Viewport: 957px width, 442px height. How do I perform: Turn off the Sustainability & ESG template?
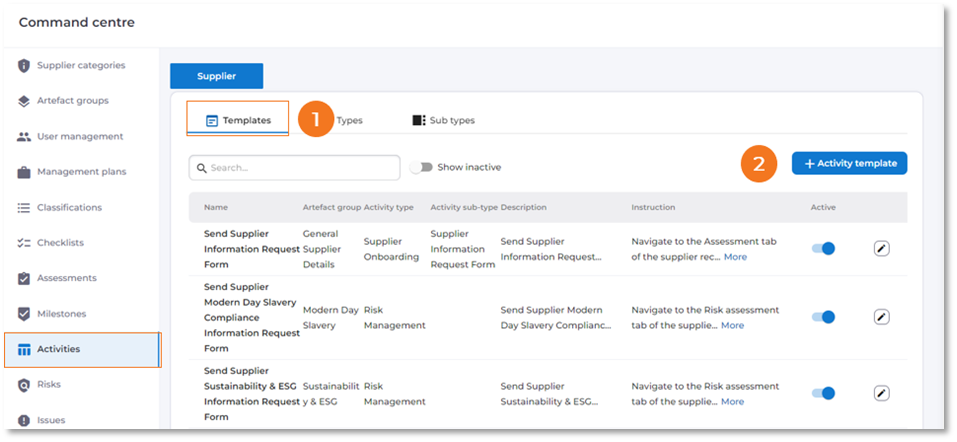pos(823,393)
